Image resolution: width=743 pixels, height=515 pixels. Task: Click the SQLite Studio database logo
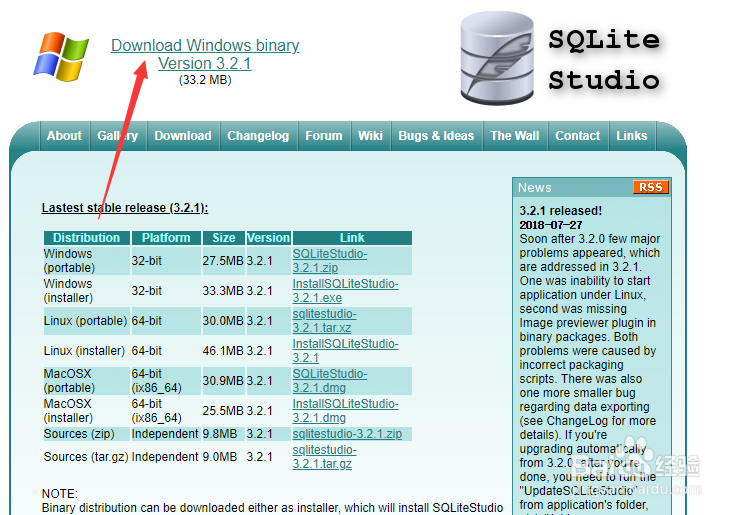point(497,58)
